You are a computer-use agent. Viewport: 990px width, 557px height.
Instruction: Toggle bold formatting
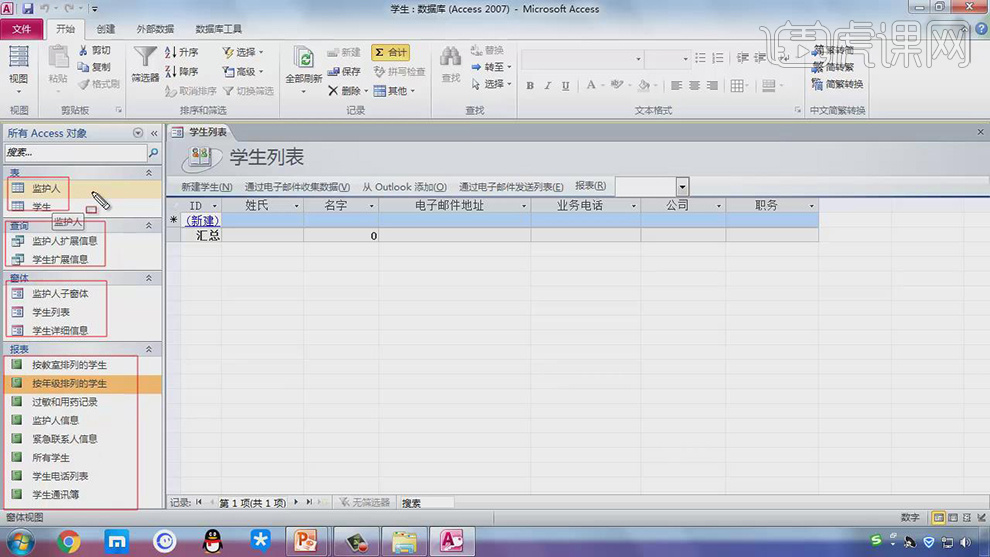click(530, 86)
